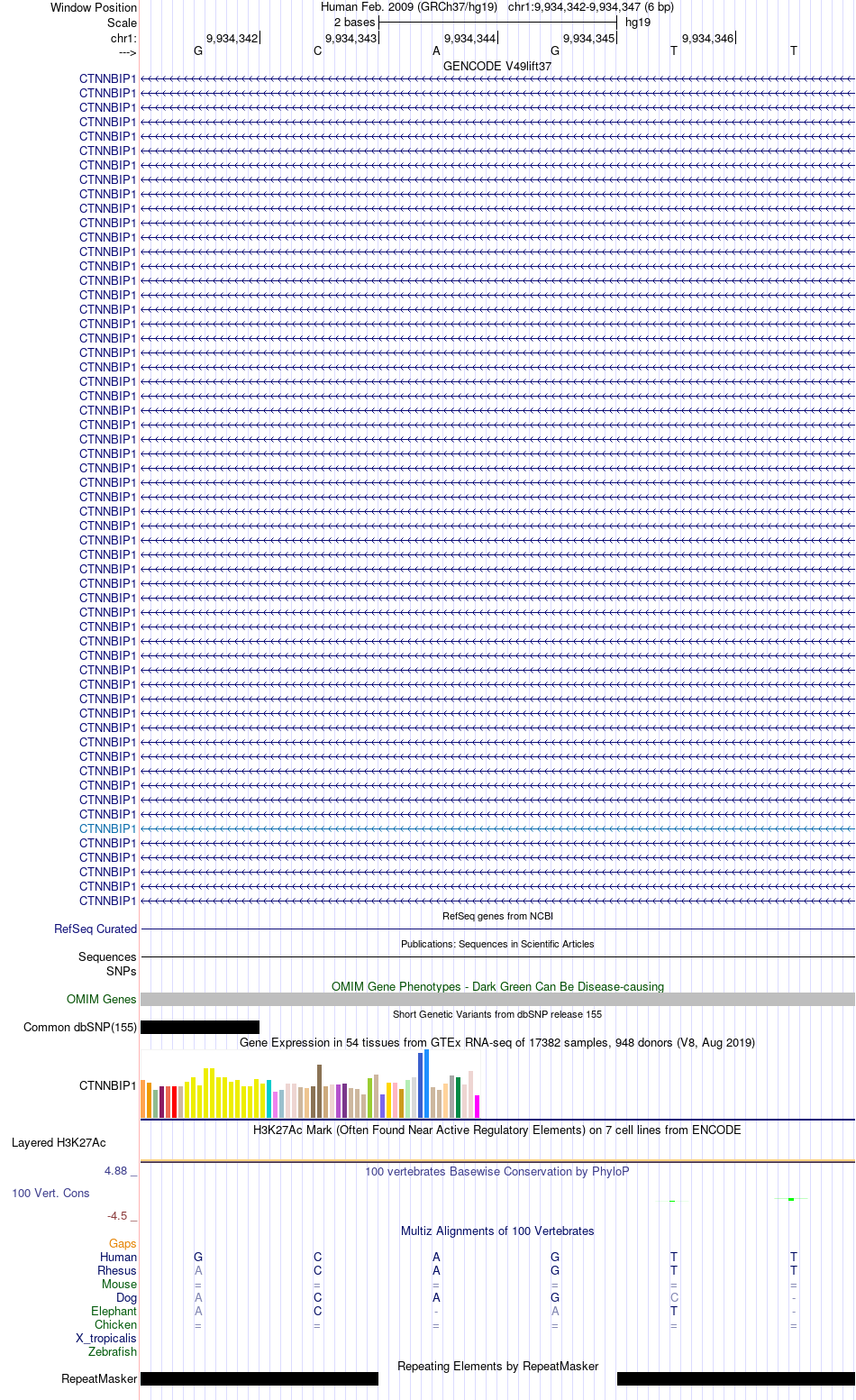Click the '2 bases' scale text
This screenshot has height=1400, width=856.
coord(354,23)
